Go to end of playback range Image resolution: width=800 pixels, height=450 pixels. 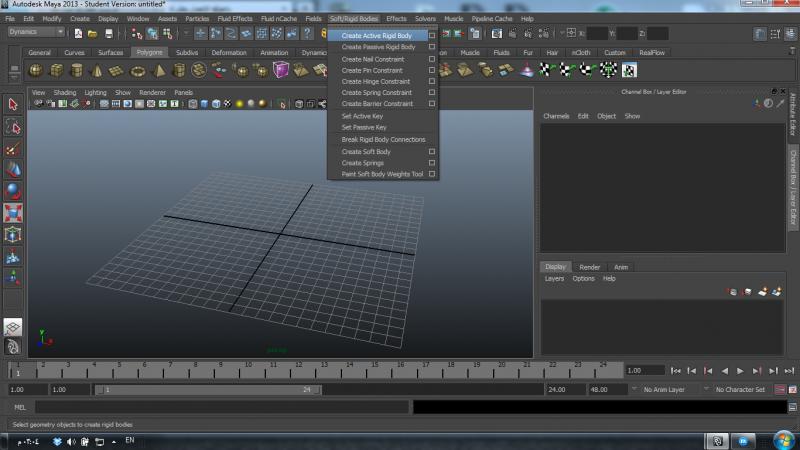pos(789,371)
